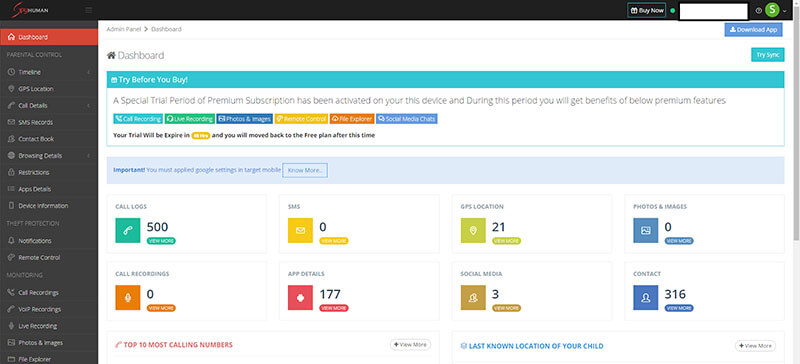
Task: Click View More under App Details
Action: click(334, 308)
